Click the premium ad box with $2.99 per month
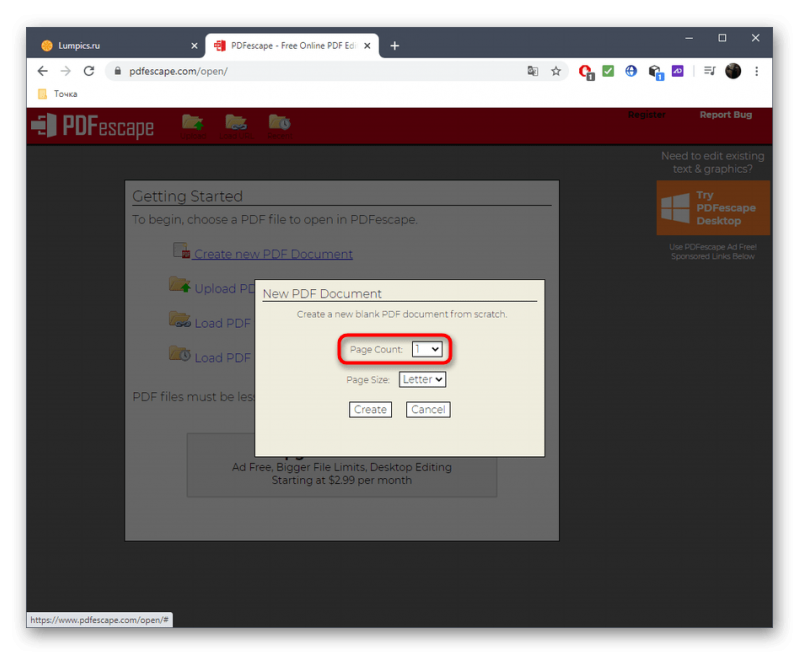The image size is (800, 655). point(342,465)
